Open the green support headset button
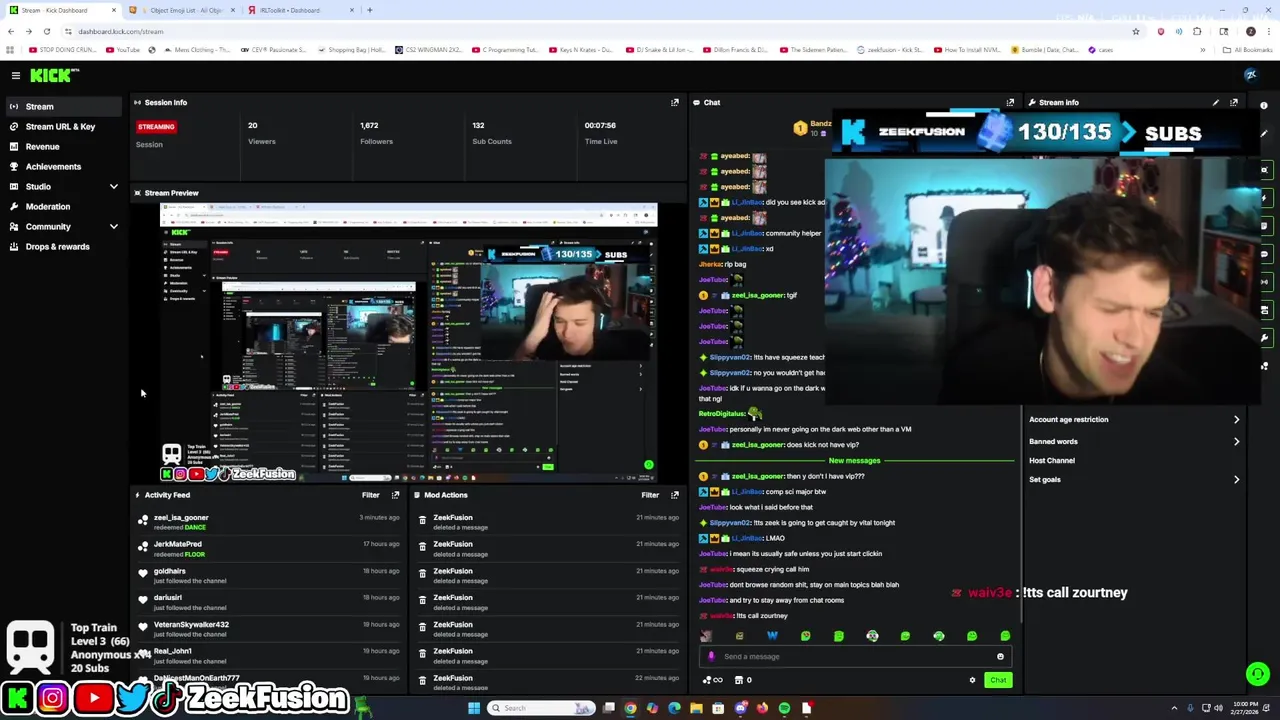 tap(1258, 674)
